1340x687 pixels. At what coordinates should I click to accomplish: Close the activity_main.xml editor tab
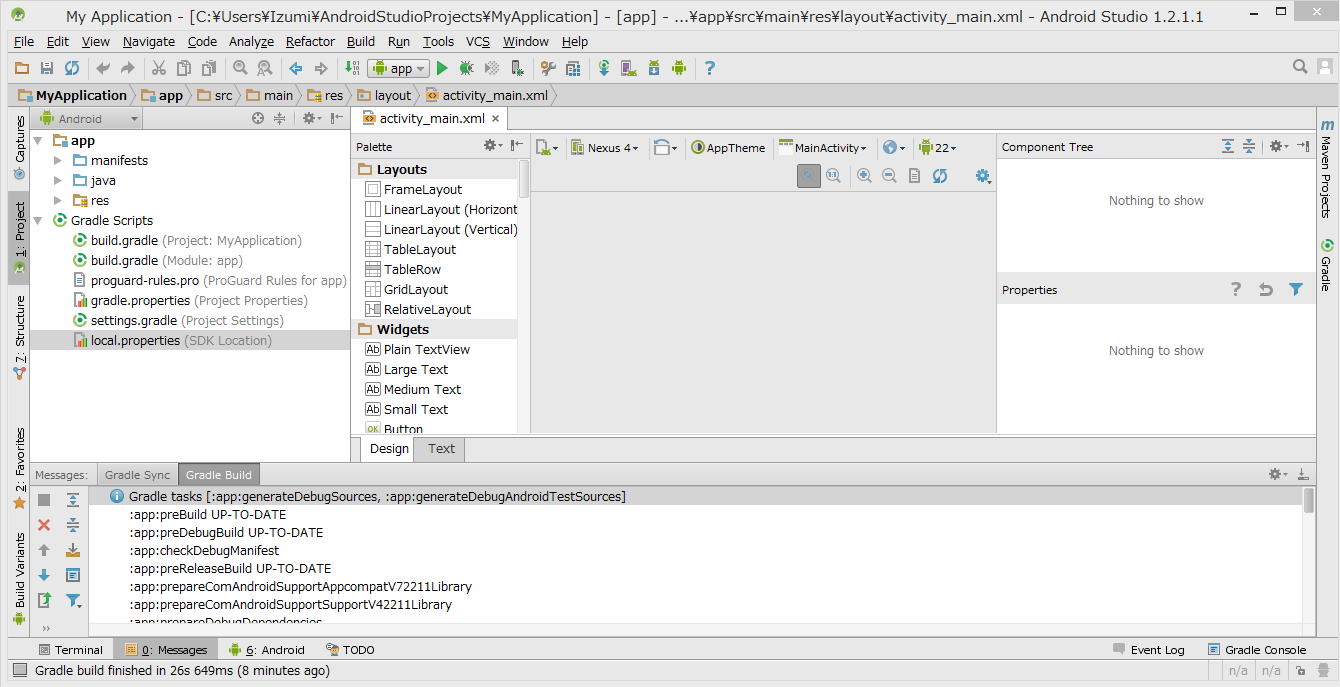click(495, 119)
